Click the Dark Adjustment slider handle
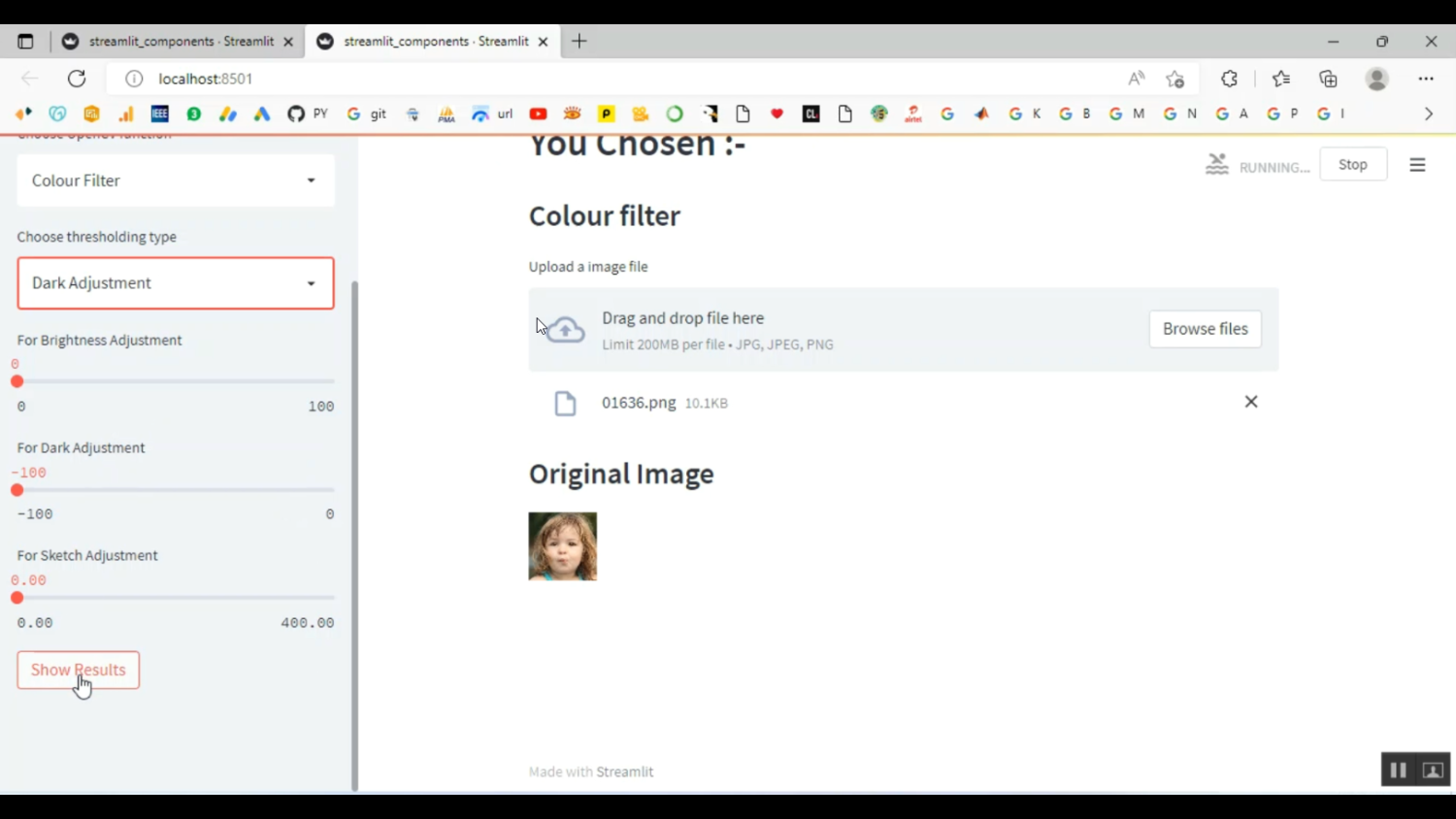1456x819 pixels. [17, 490]
